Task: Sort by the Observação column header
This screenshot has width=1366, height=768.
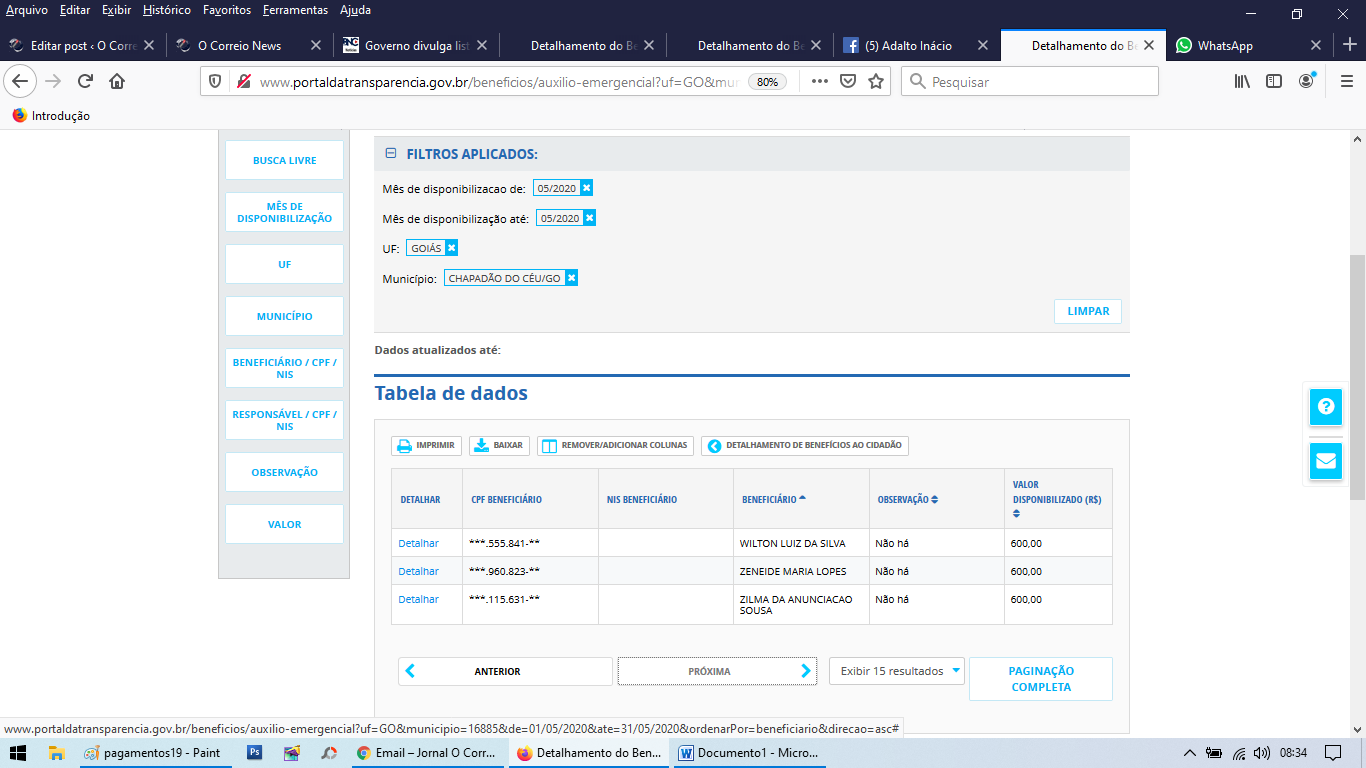Action: [x=907, y=499]
